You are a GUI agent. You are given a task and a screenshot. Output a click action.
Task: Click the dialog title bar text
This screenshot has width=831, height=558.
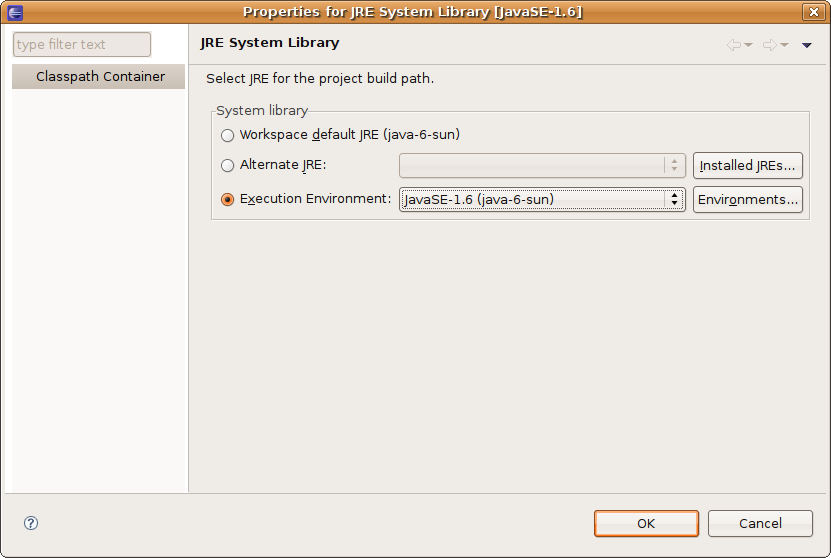pyautogui.click(x=412, y=12)
